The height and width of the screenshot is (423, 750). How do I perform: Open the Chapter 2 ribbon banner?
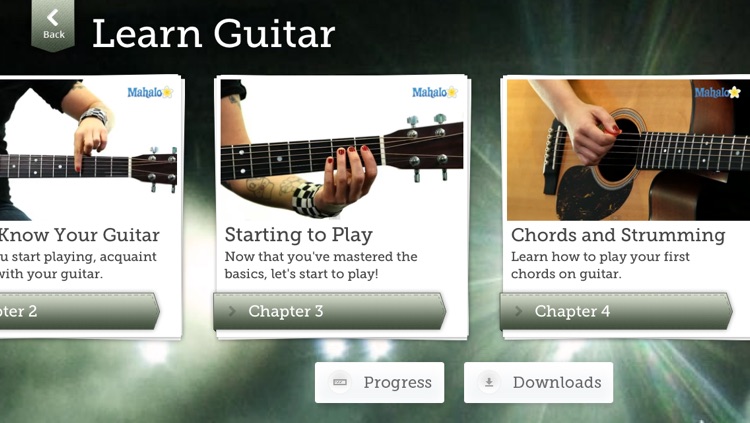(79, 312)
